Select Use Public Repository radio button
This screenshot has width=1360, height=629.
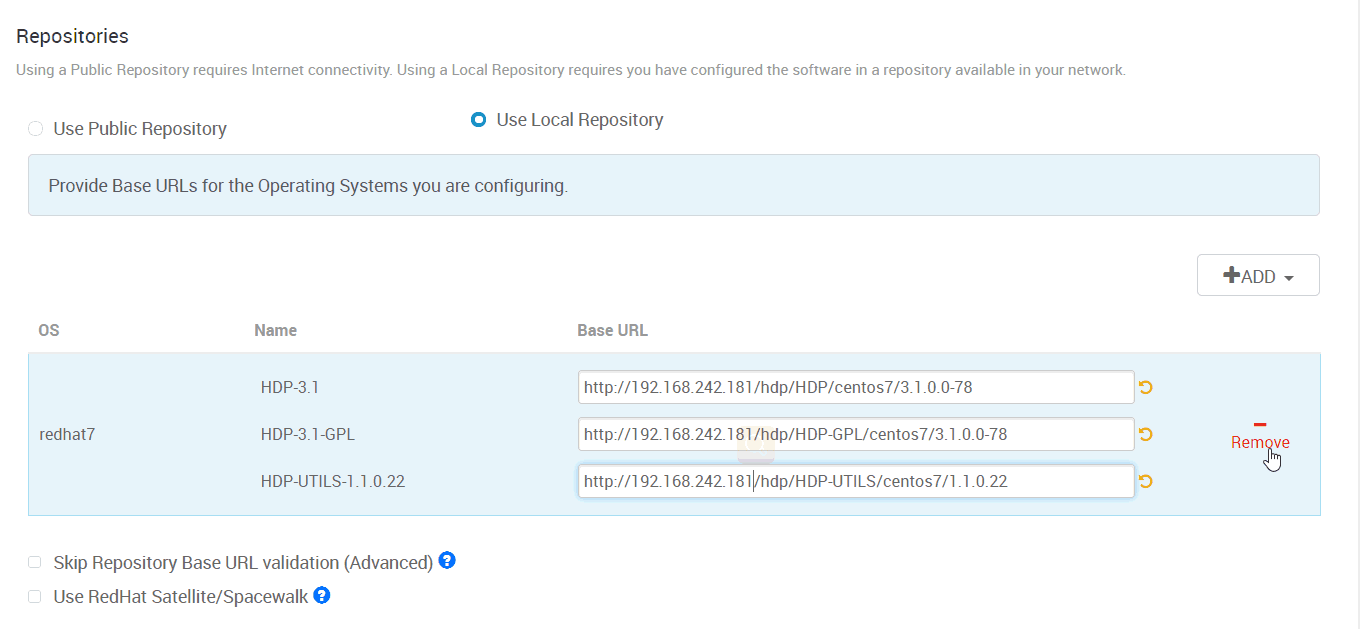(36, 128)
